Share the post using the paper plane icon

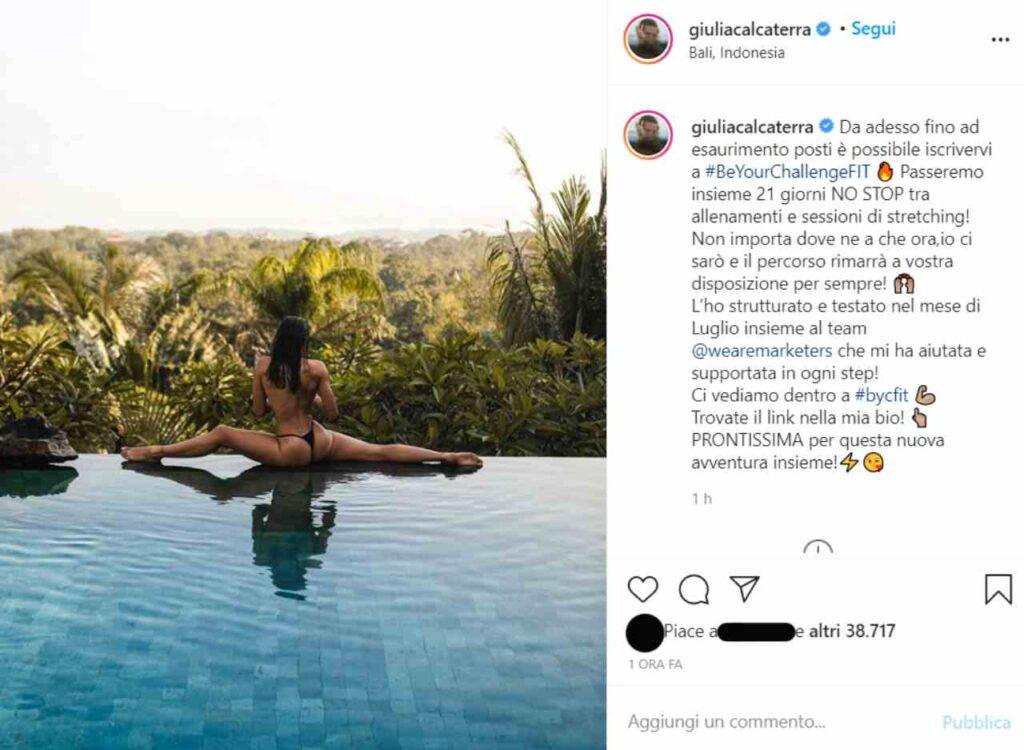(744, 589)
